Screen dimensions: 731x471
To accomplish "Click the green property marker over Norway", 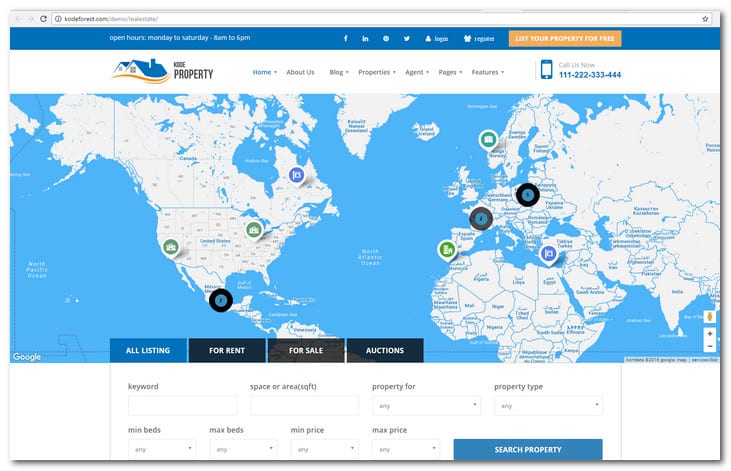I will click(x=488, y=140).
